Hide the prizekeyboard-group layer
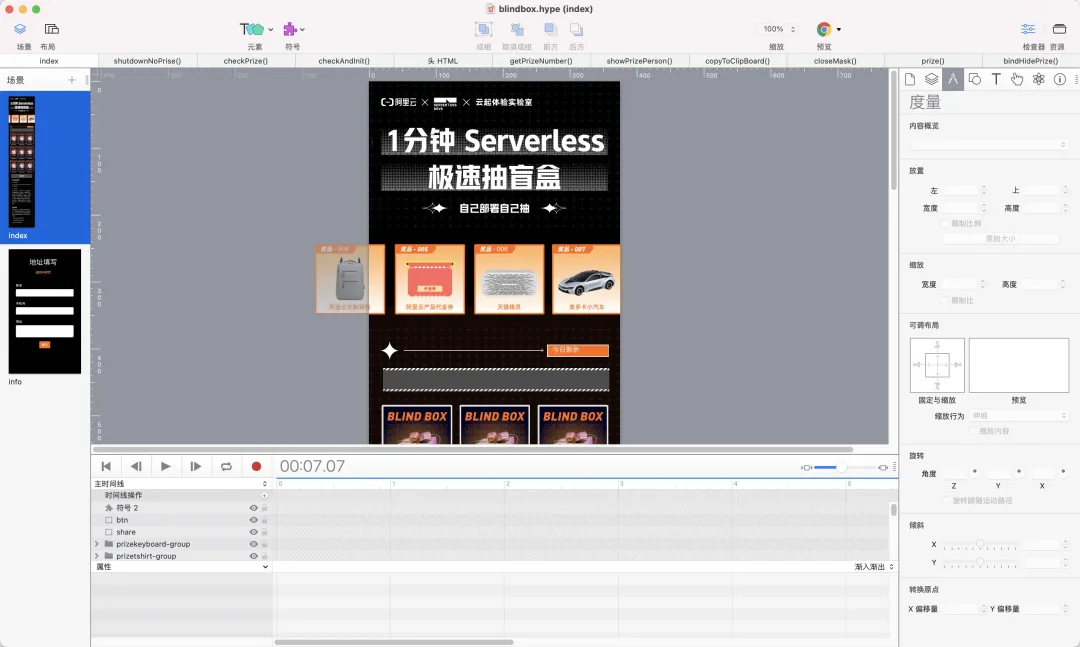 click(253, 544)
